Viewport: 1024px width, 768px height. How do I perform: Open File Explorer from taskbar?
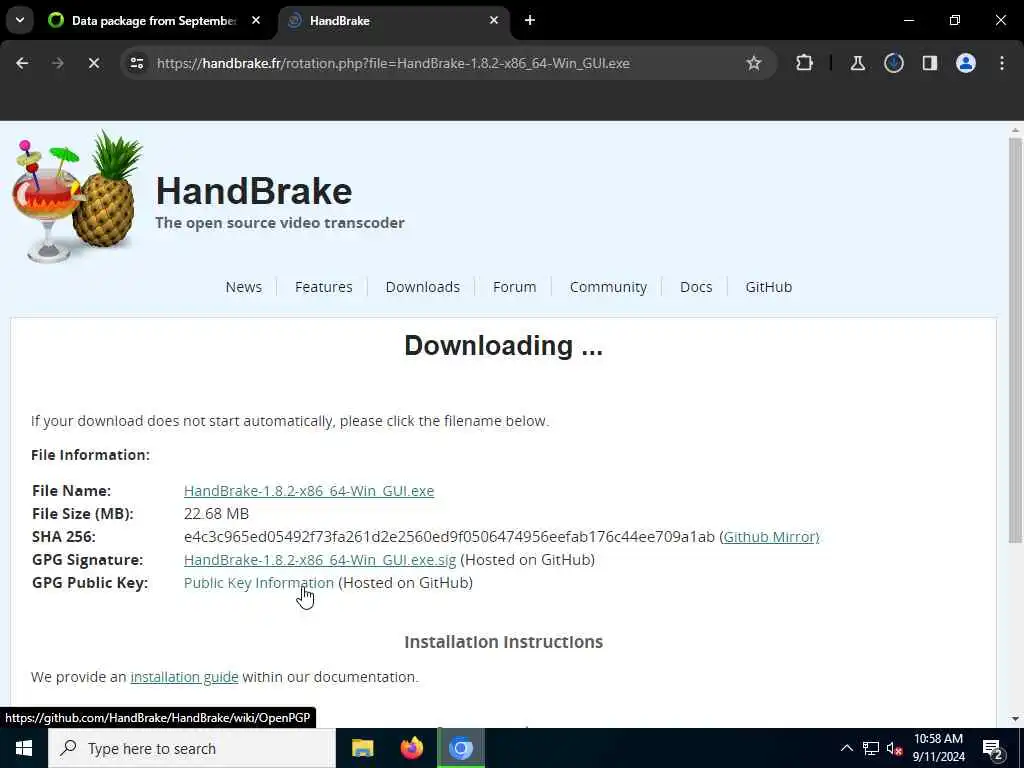coord(362,748)
